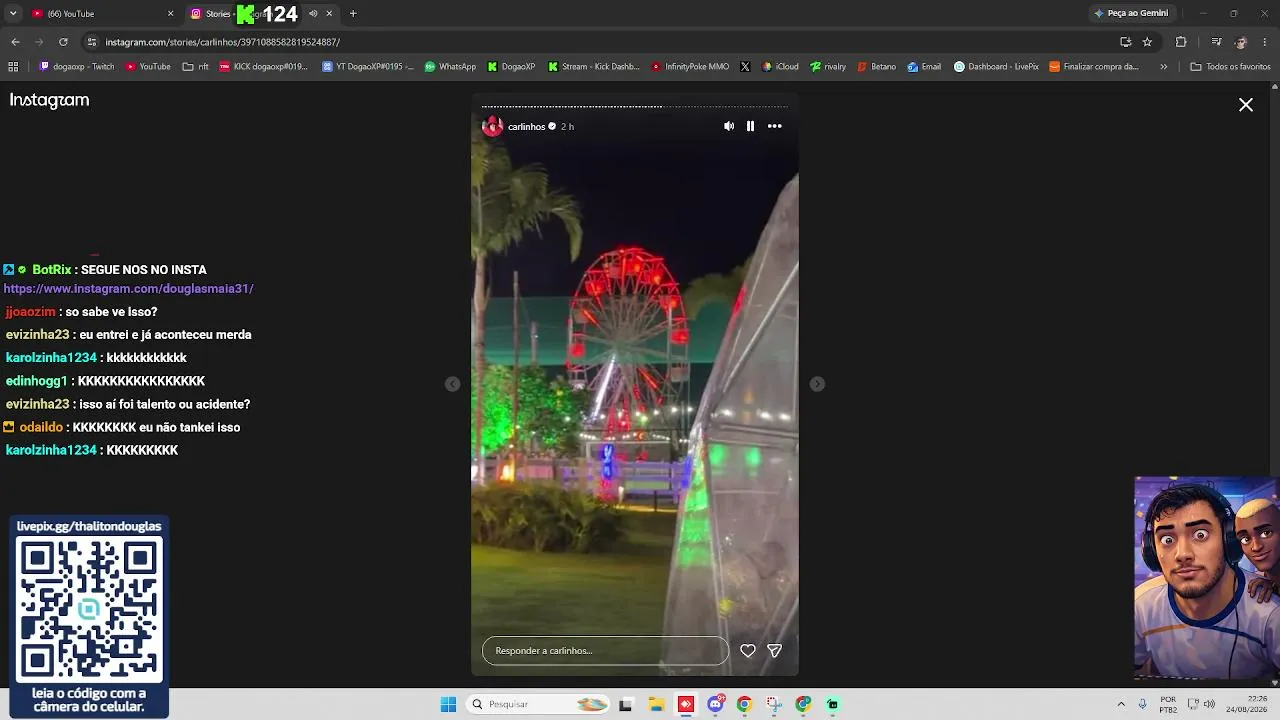Open carlinhos profile from username
1280x720 pixels.
pos(526,127)
